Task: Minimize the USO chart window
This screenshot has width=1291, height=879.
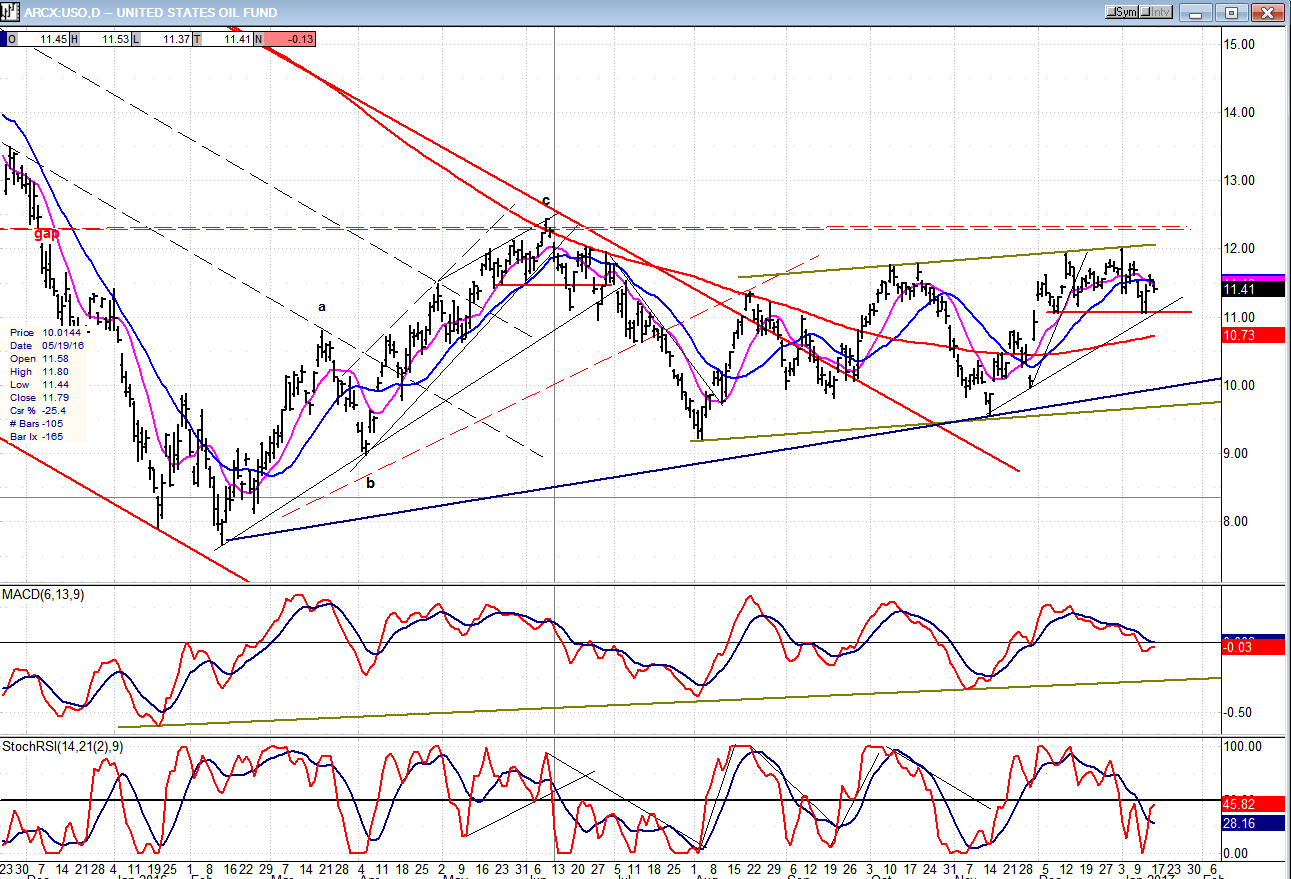Action: (1196, 12)
